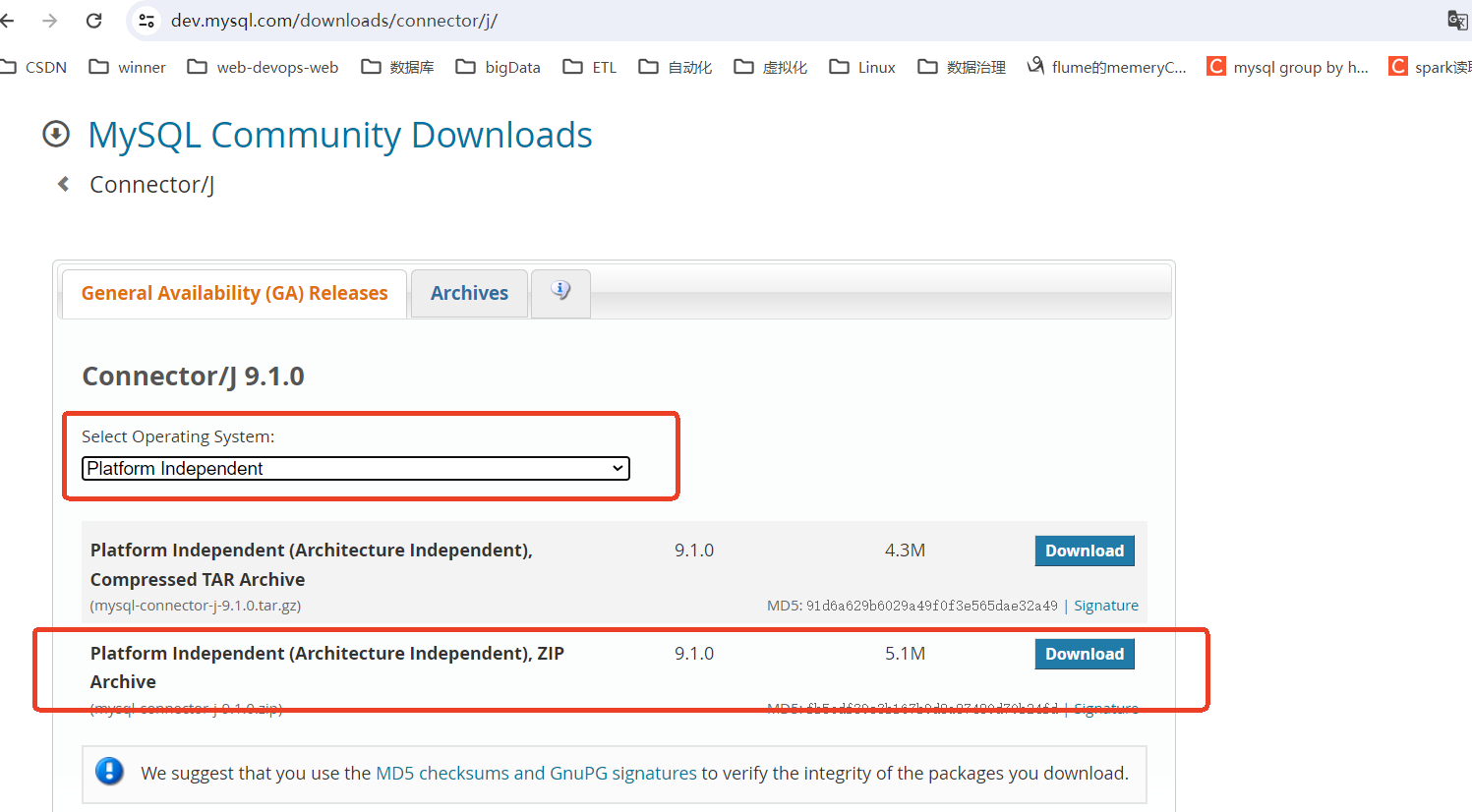Screen dimensions: 1472x812
Task: Open the winner bookmark folder
Action: [127, 67]
